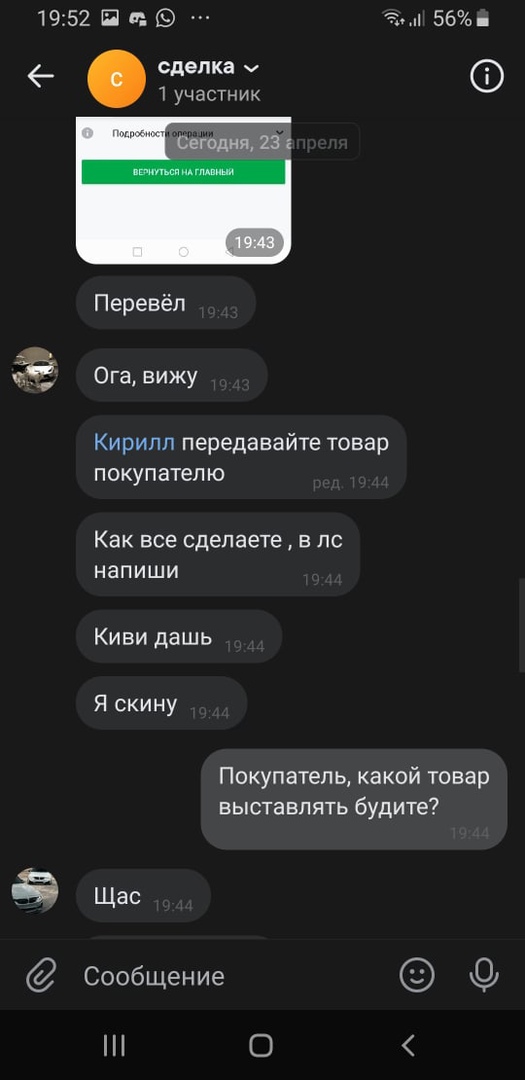Tap the sender avatar next to Щас
This screenshot has width=525, height=1080.
coord(35,891)
